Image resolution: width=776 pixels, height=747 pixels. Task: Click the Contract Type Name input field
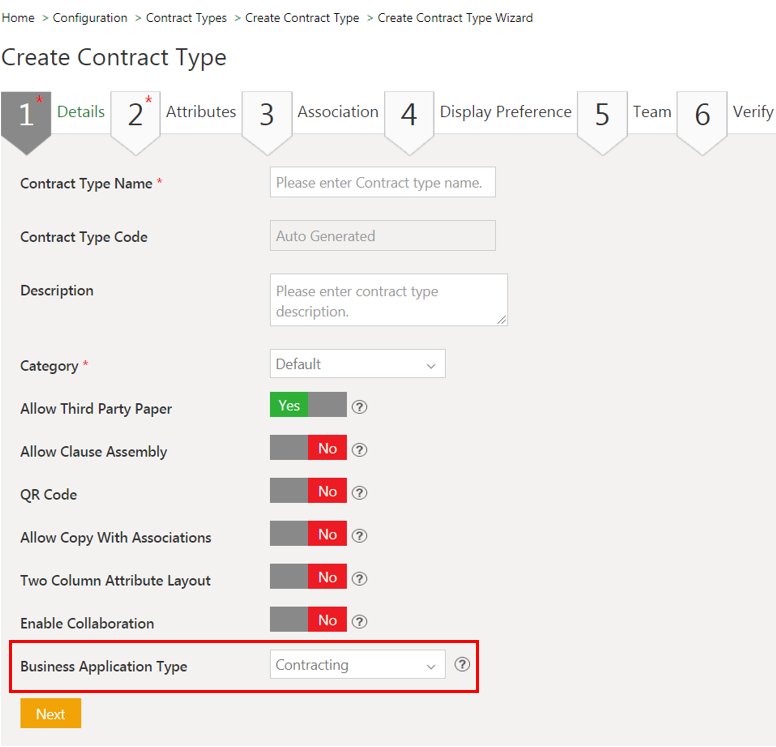pos(382,183)
